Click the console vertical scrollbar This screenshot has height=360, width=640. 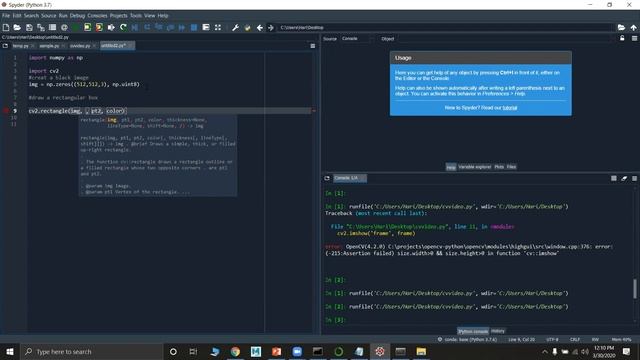point(634,289)
